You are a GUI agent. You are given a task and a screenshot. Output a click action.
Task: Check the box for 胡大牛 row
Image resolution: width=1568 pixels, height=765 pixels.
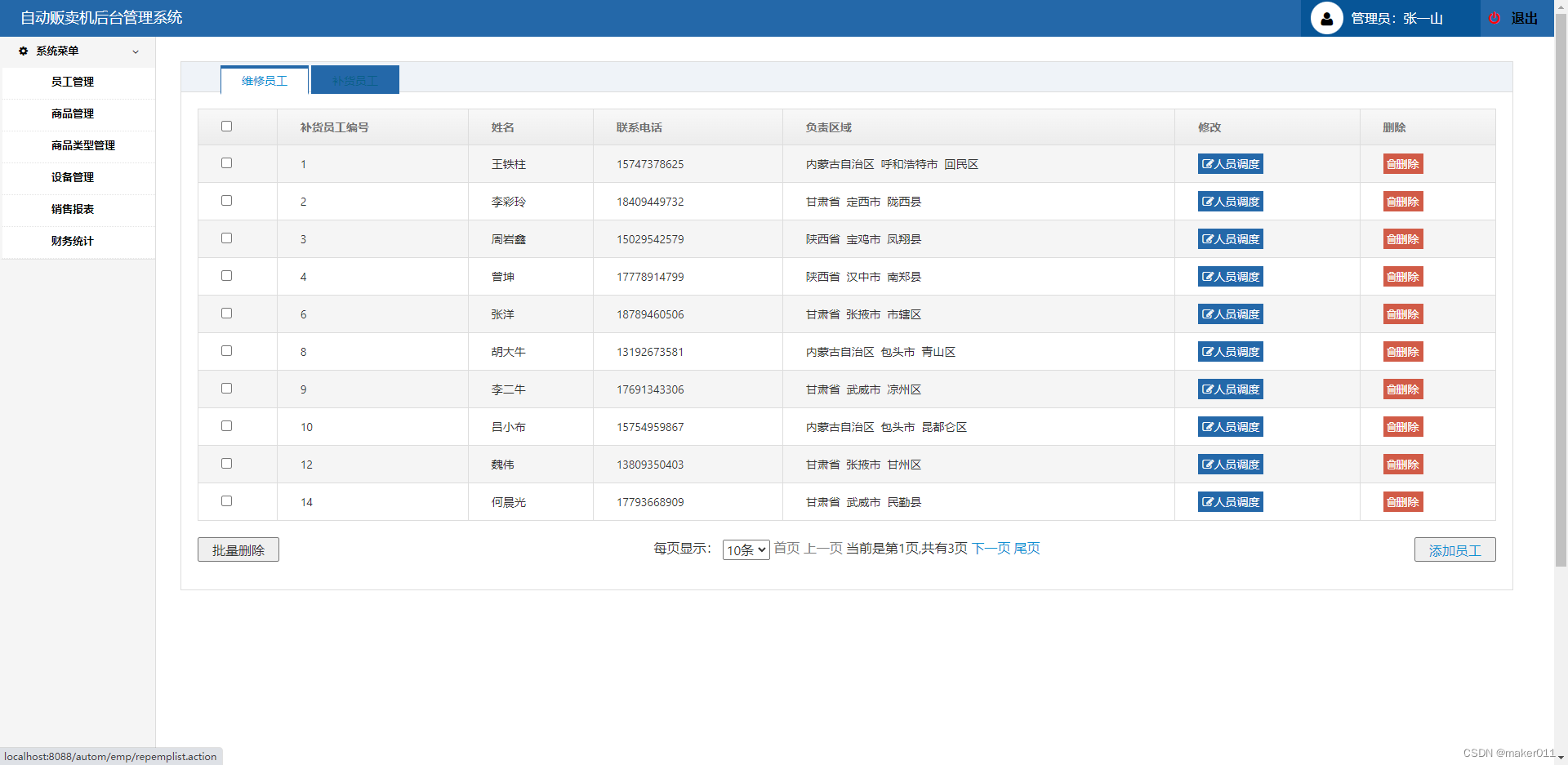[x=226, y=351]
